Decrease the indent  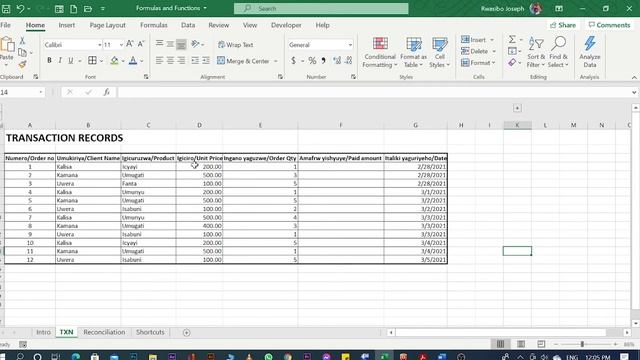pyautogui.click(x=195, y=61)
